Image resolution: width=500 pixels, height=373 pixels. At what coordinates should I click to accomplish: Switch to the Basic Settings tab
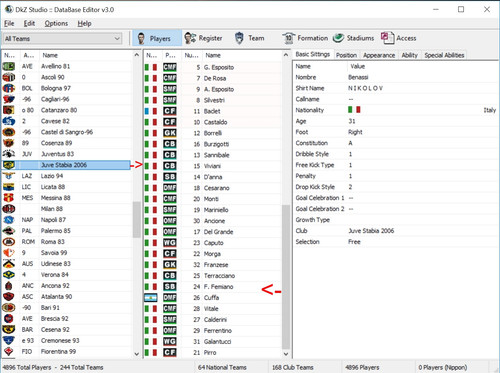313,54
